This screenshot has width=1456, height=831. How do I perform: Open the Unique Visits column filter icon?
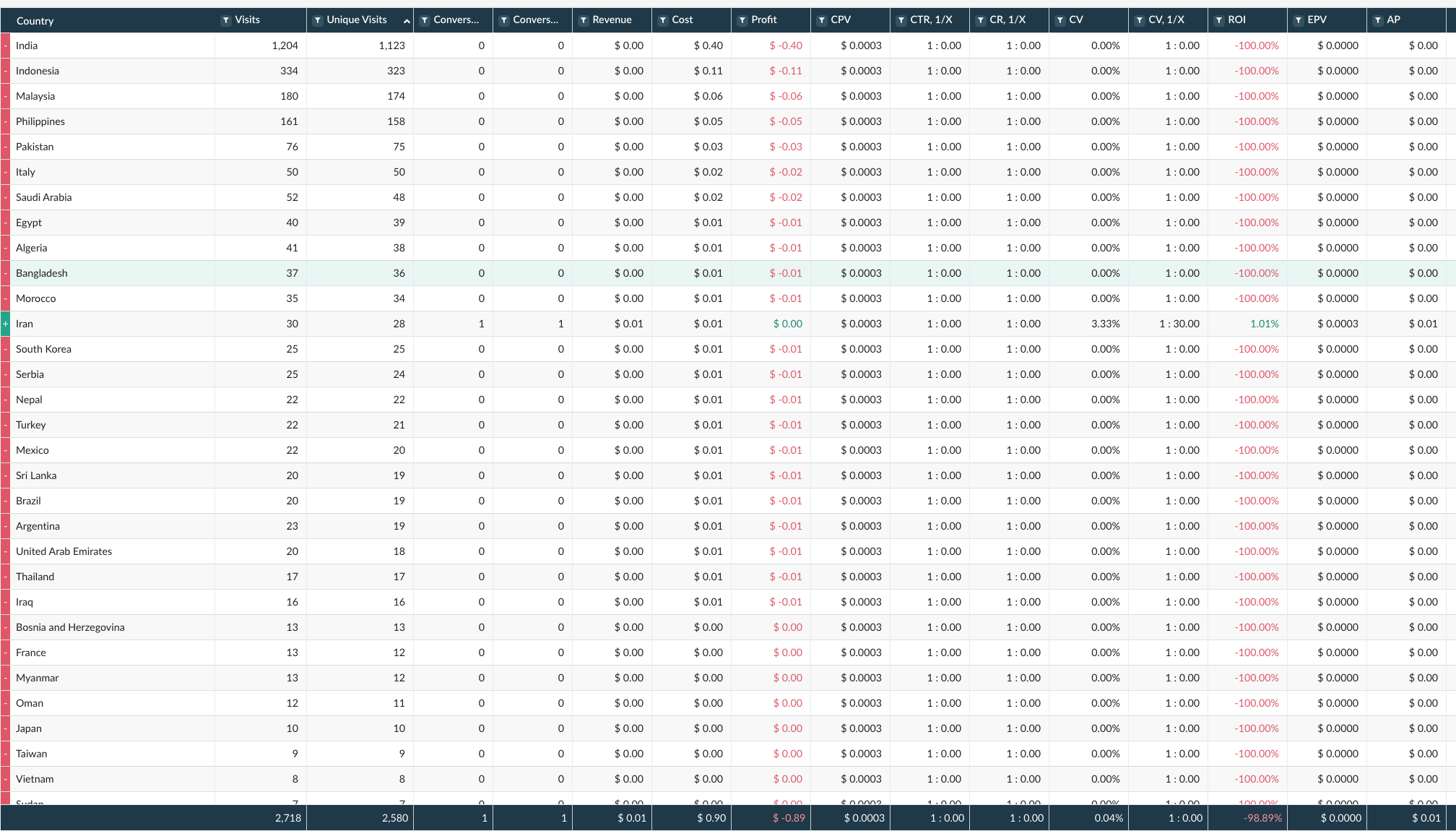tap(318, 20)
